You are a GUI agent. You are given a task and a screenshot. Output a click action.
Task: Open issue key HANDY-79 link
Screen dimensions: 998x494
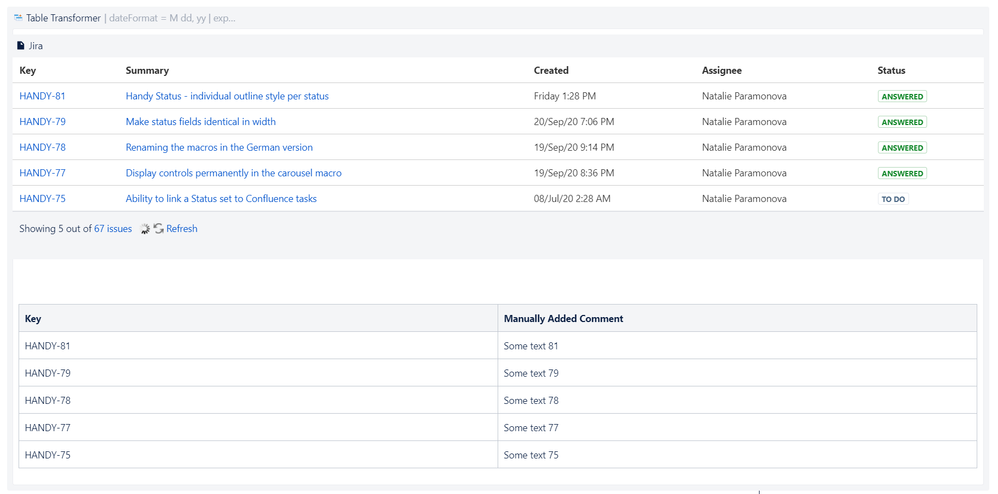click(x=42, y=122)
